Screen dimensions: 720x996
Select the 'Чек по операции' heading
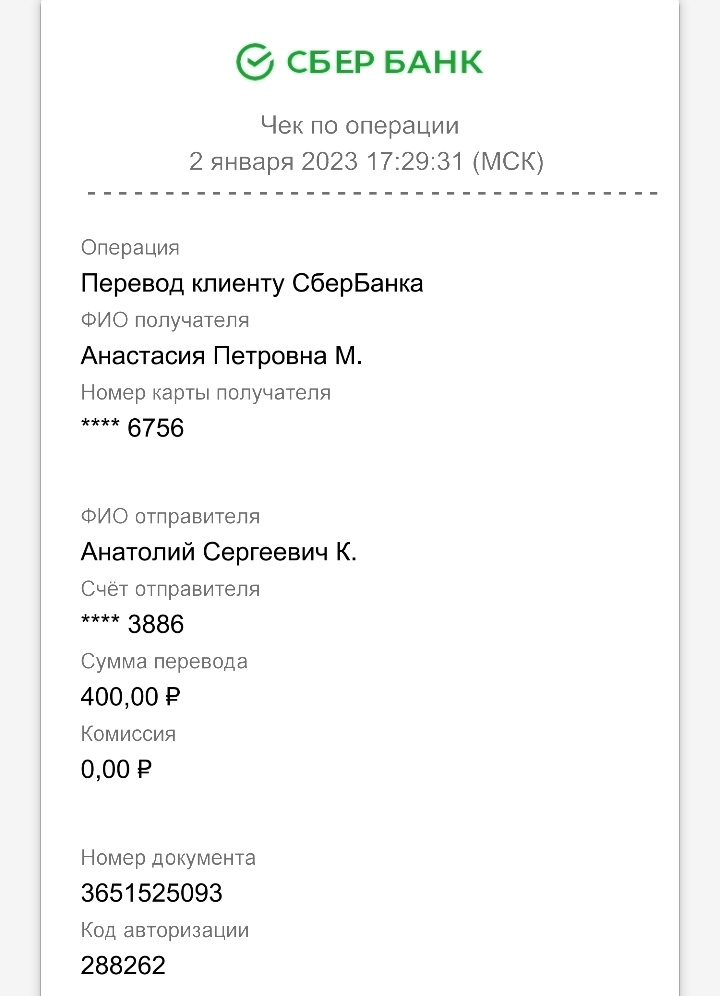point(360,126)
